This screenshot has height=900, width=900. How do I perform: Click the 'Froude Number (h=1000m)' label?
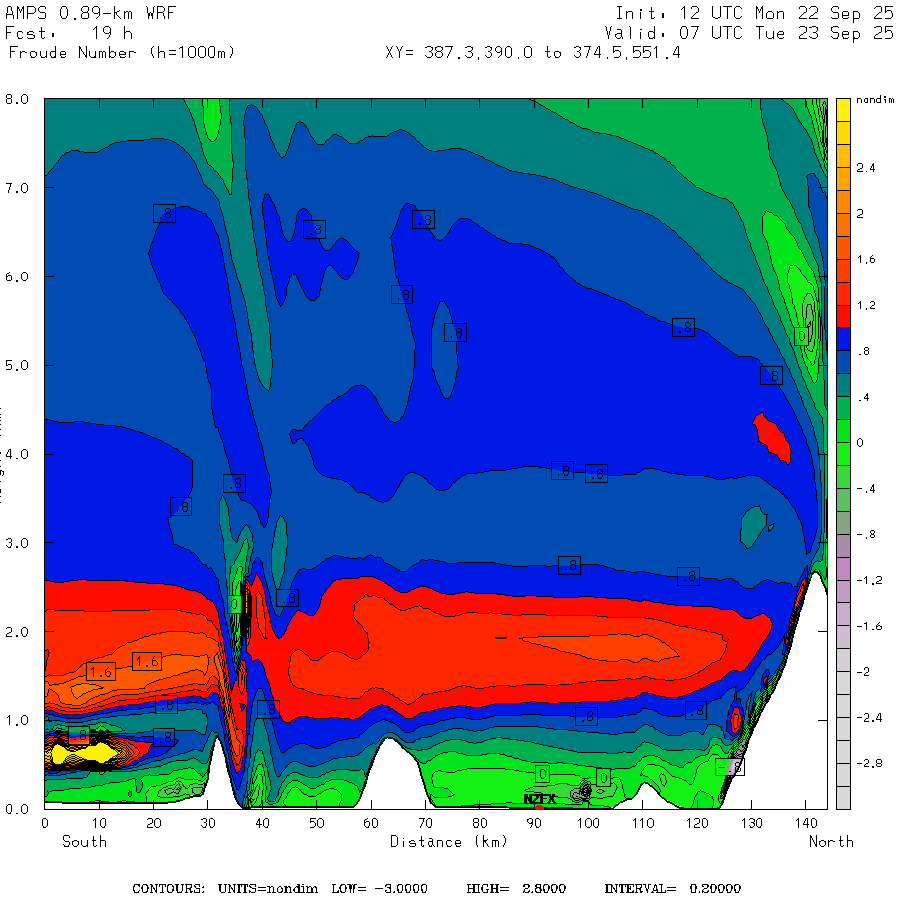[122, 53]
